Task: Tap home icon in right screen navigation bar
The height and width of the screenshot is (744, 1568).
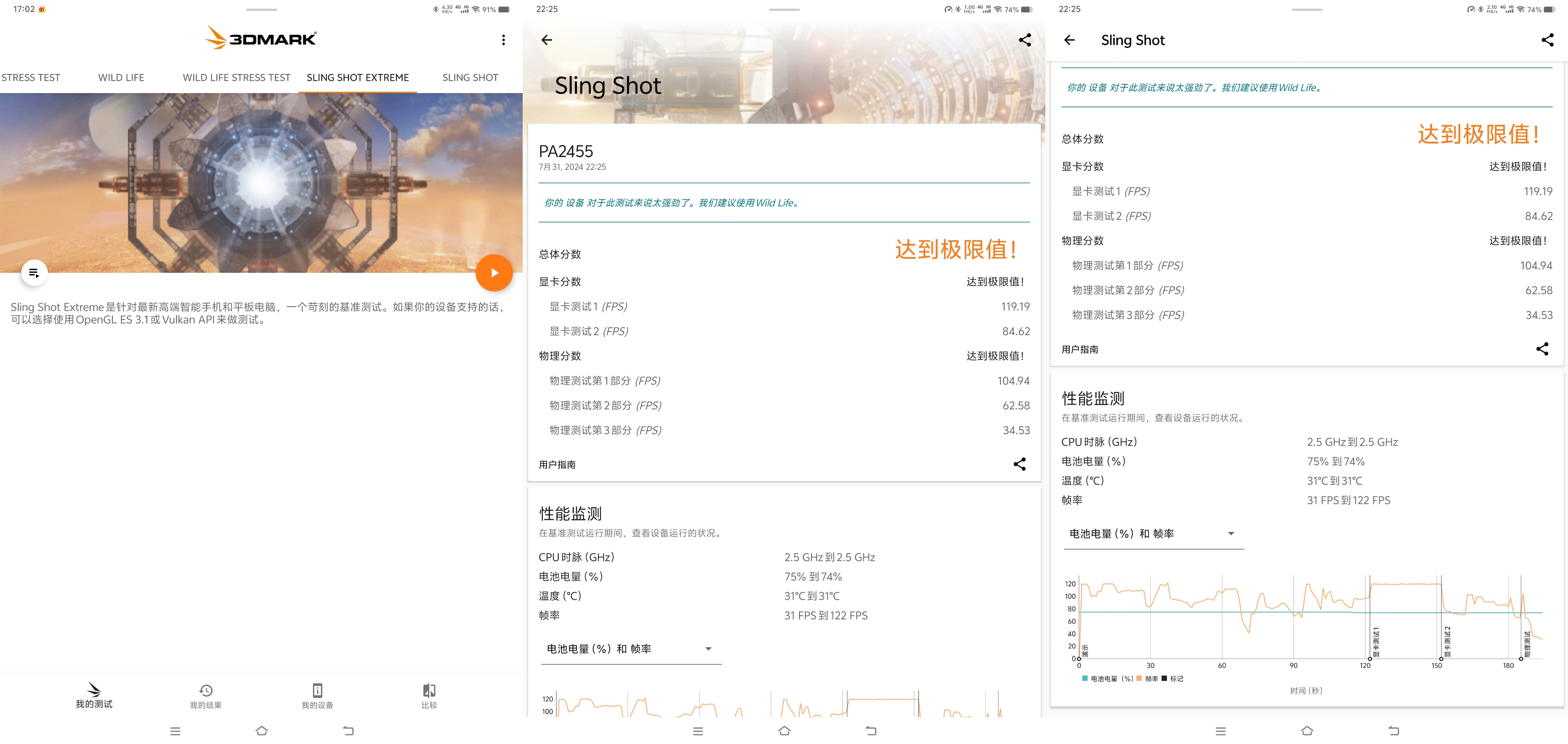Action: [1307, 731]
